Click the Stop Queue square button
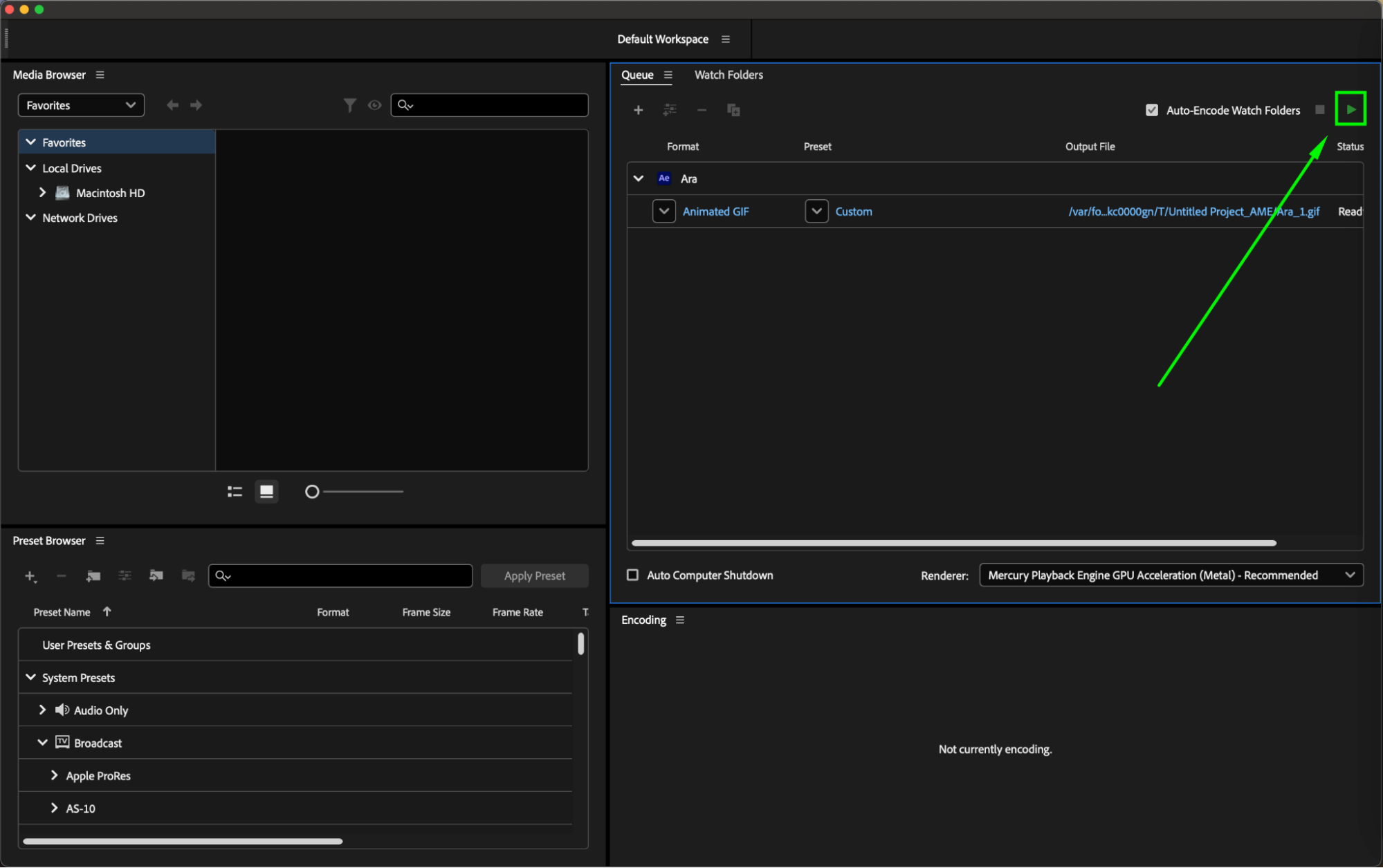The width and height of the screenshot is (1383, 868). point(1320,110)
